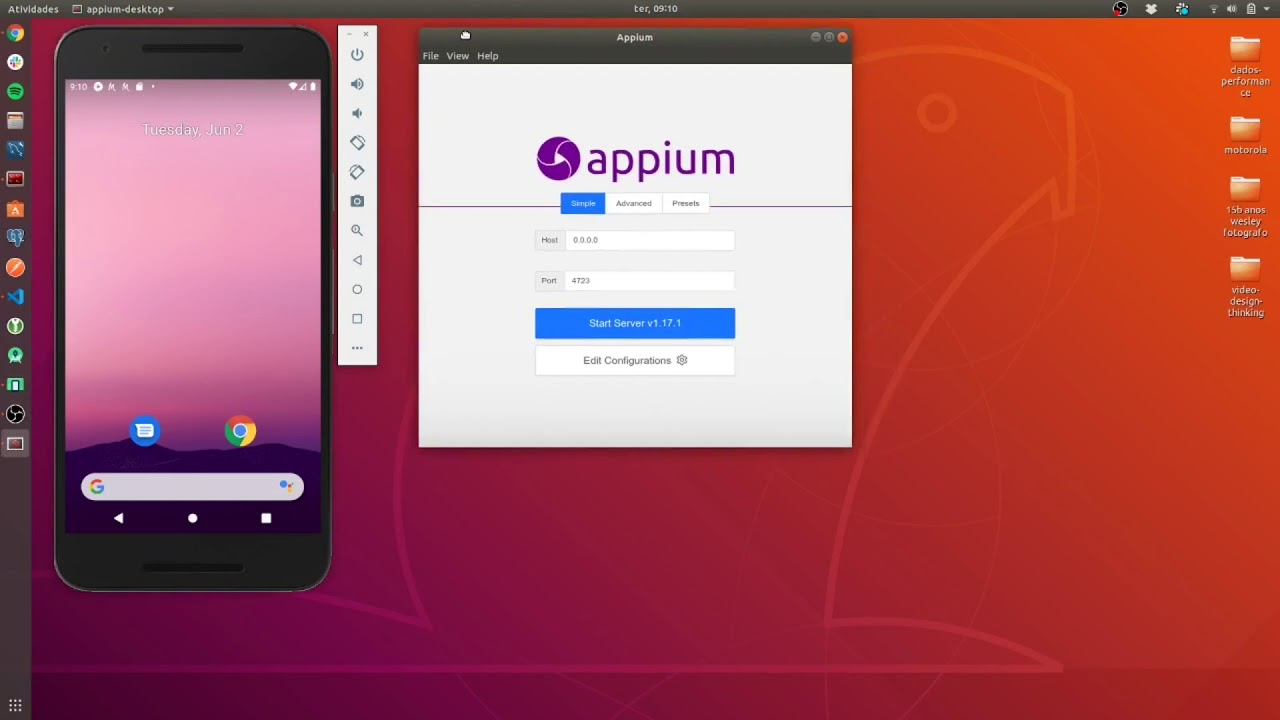Open the Messages app on Android screen

pos(145,431)
